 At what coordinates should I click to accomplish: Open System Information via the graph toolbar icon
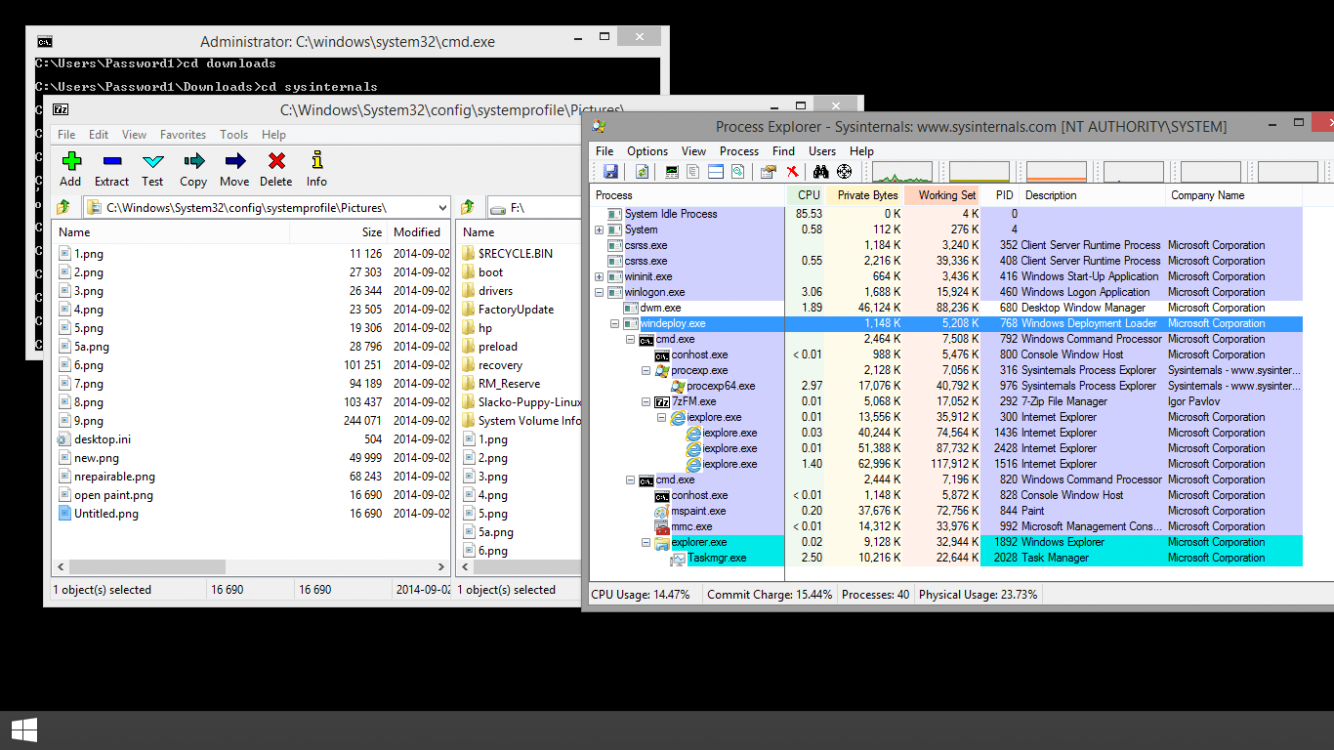point(672,172)
